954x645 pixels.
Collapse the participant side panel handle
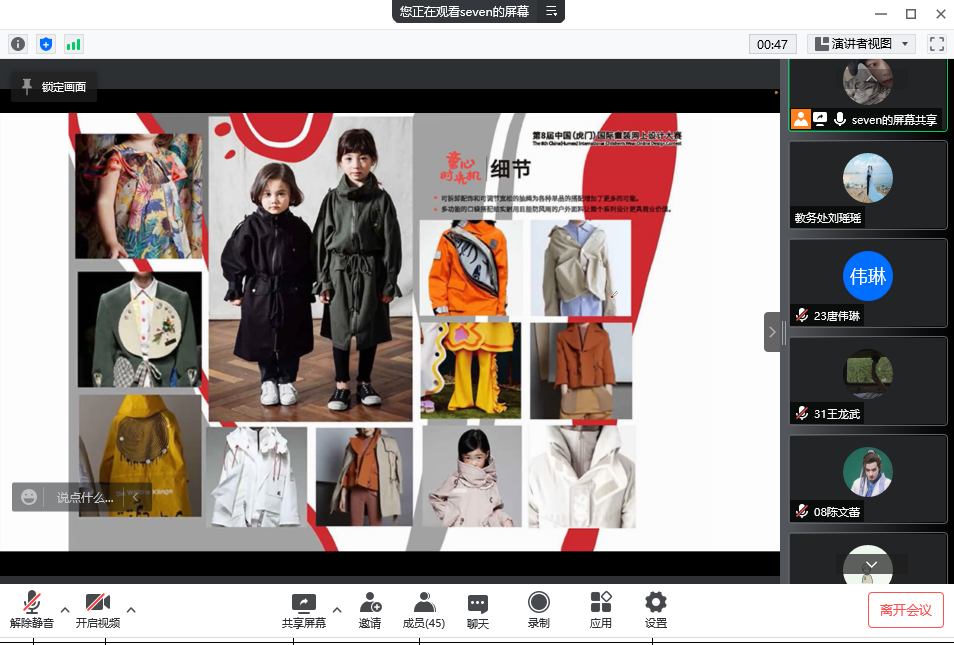[x=773, y=332]
